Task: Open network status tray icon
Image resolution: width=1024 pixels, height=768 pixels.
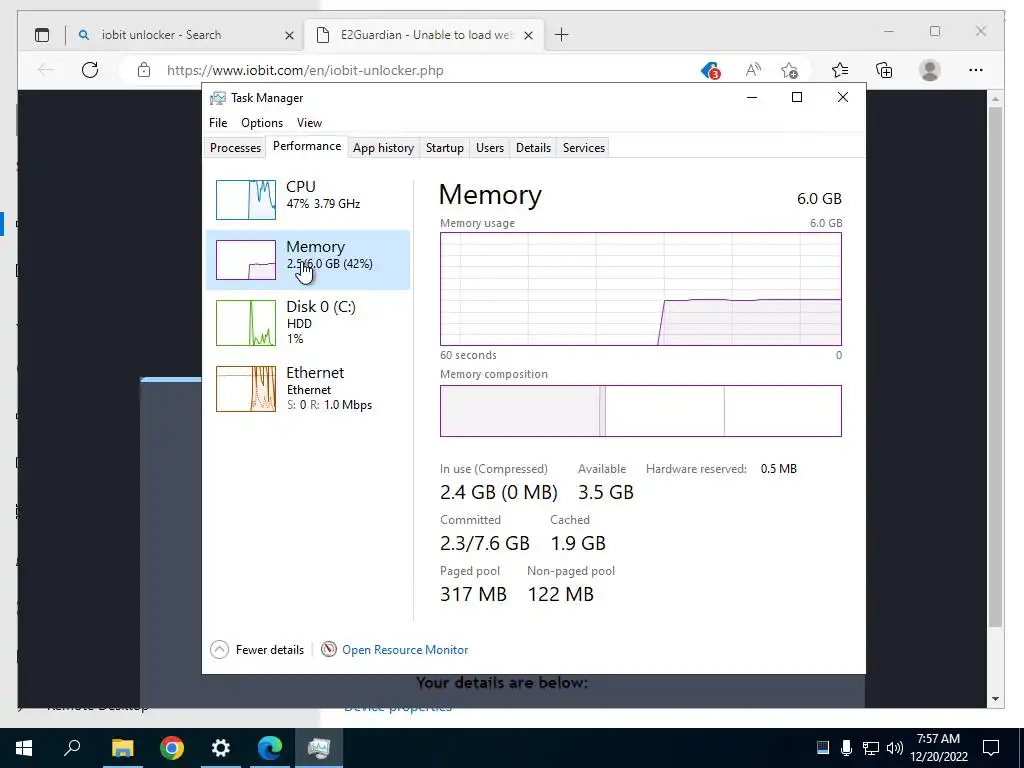Action: coord(871,748)
